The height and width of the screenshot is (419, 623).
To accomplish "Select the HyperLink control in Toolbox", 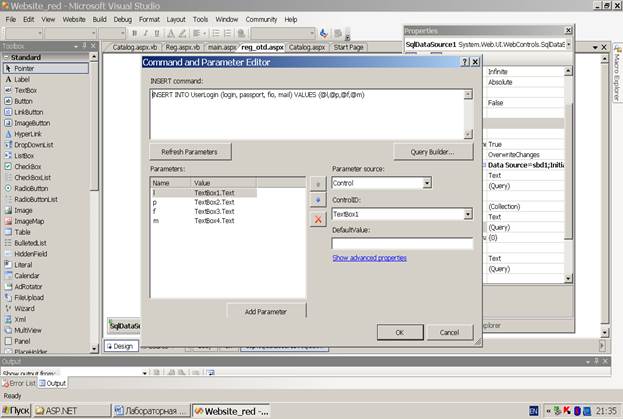I will coord(45,134).
